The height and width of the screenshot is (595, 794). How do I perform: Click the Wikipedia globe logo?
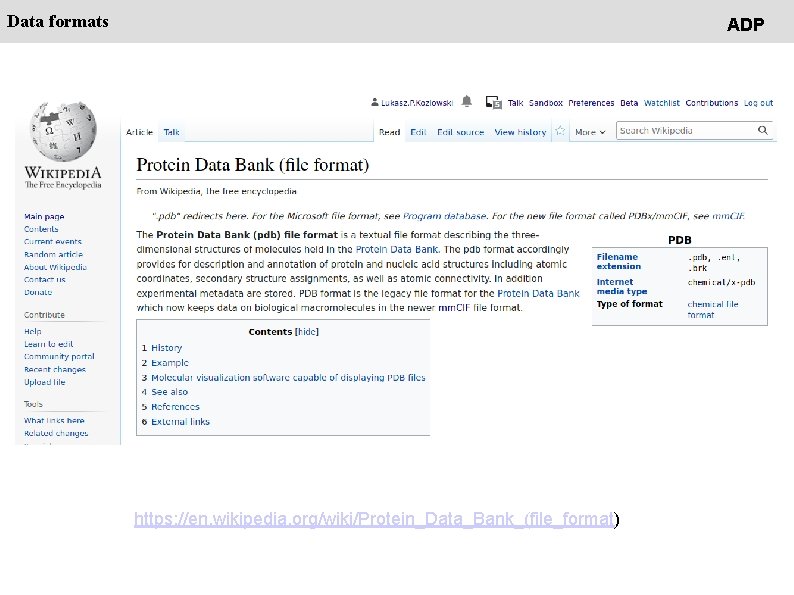(x=63, y=131)
